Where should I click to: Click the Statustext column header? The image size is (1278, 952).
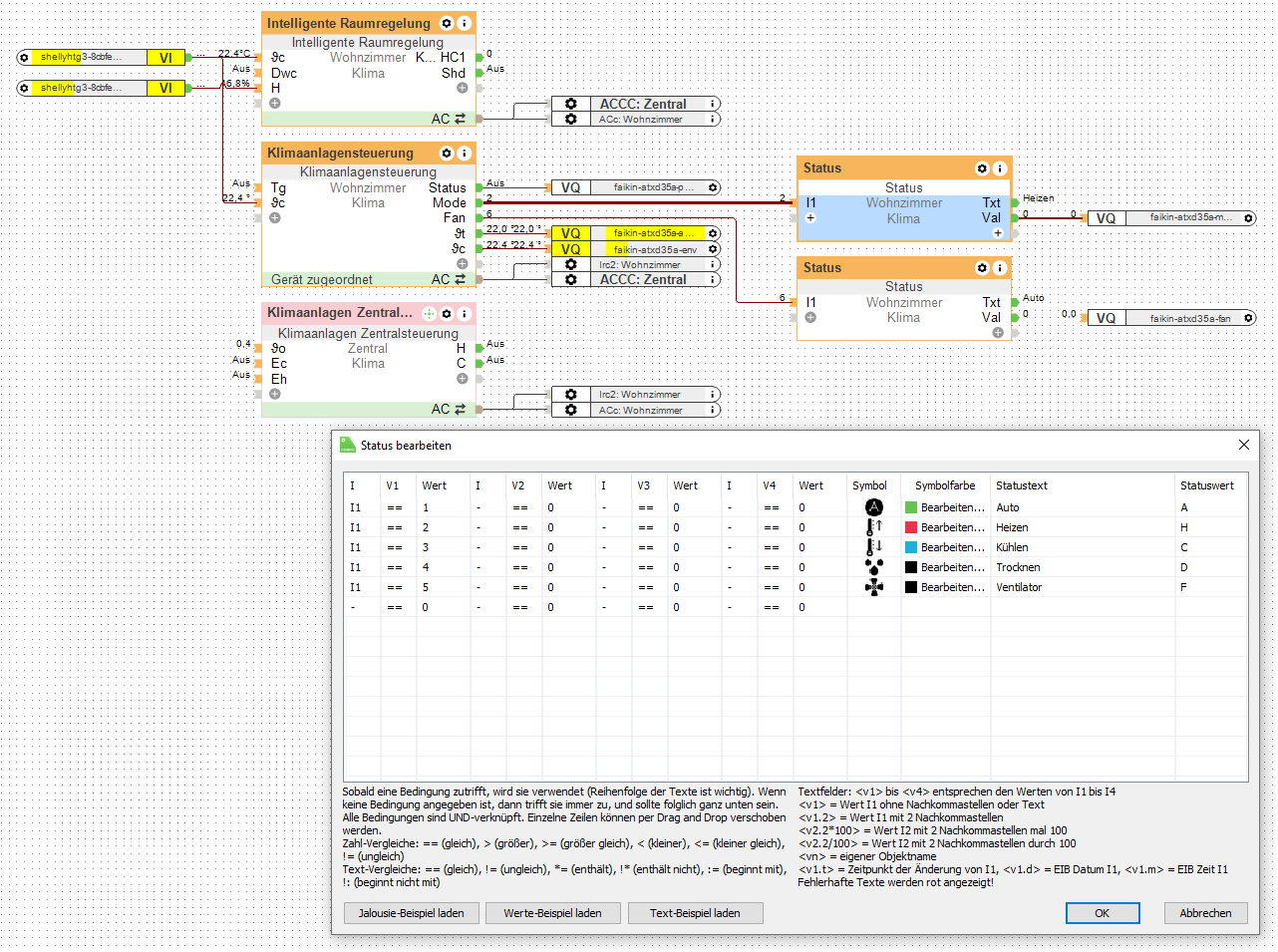click(x=1022, y=485)
